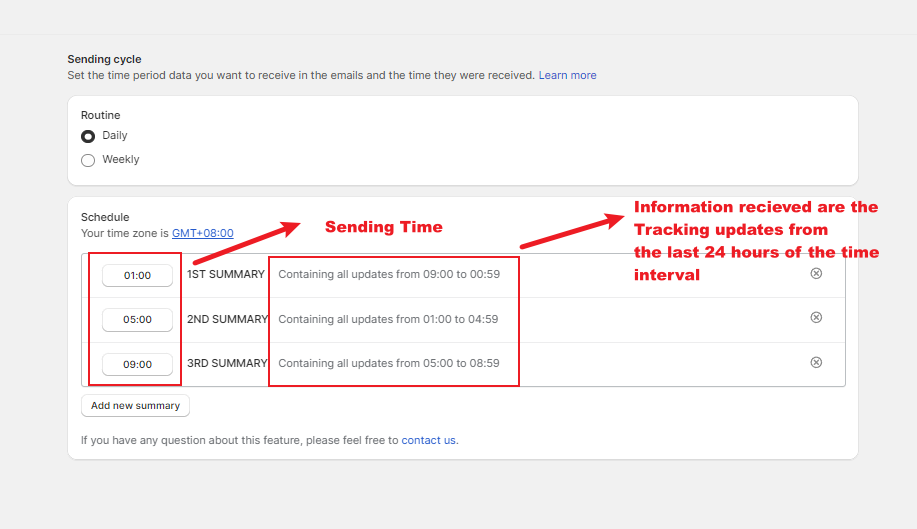This screenshot has width=917, height=529.
Task: Select the Weekly routine option
Action: click(x=88, y=160)
